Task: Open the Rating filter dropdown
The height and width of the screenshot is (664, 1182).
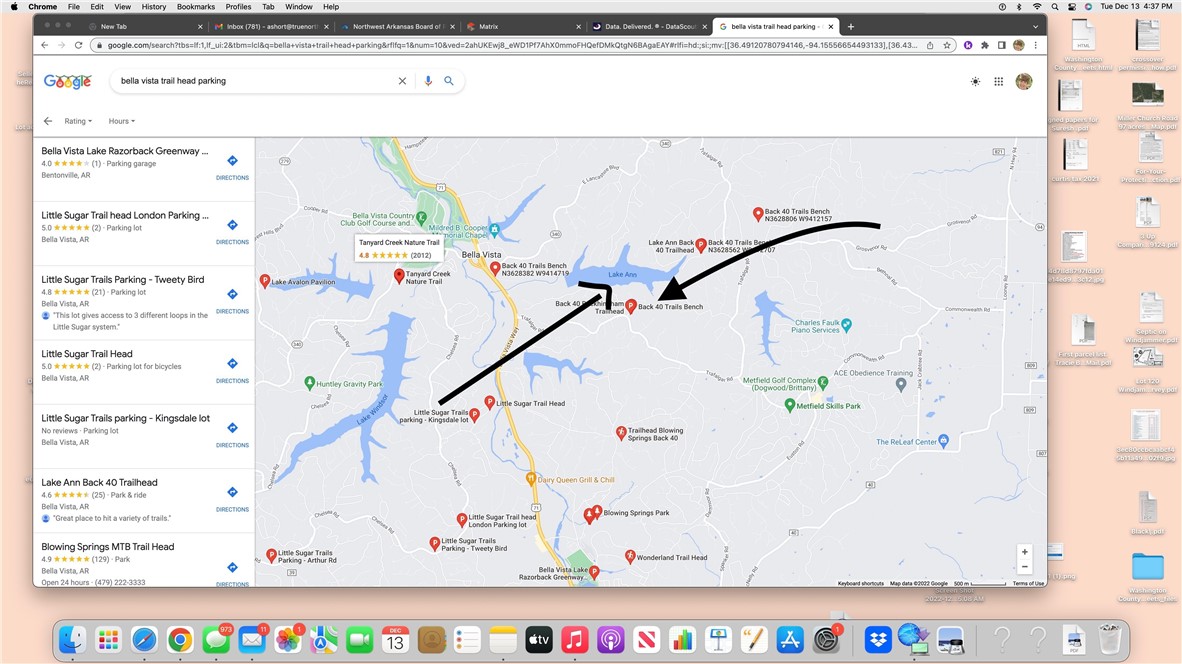Action: (78, 121)
